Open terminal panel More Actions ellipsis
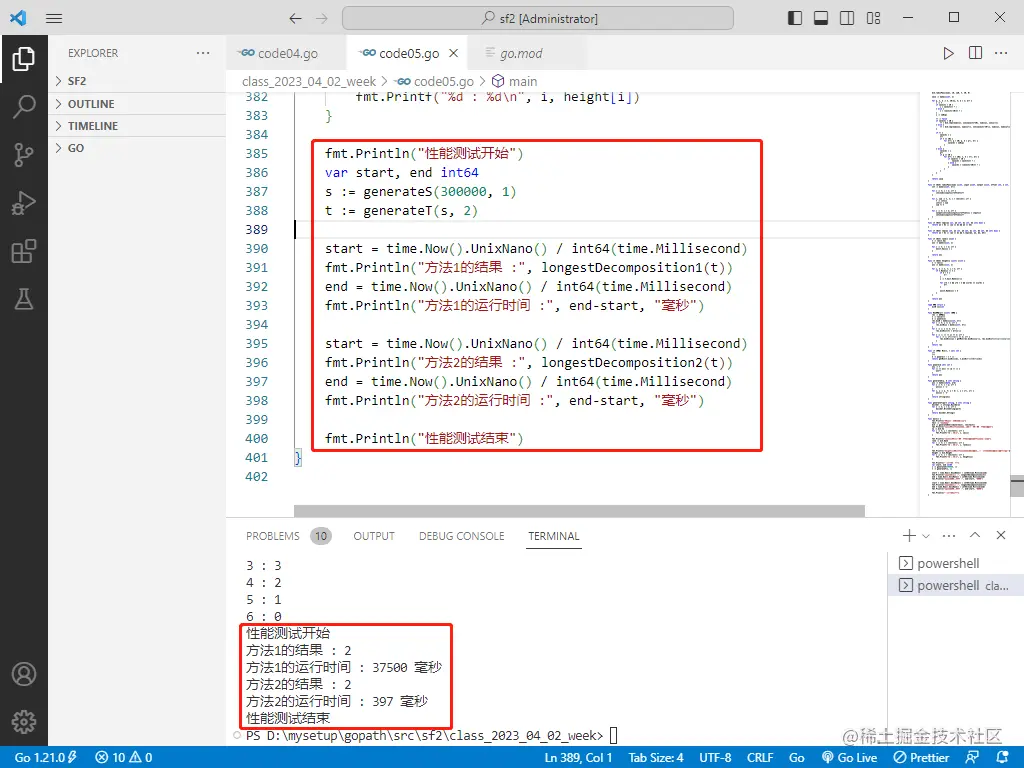 click(x=949, y=536)
